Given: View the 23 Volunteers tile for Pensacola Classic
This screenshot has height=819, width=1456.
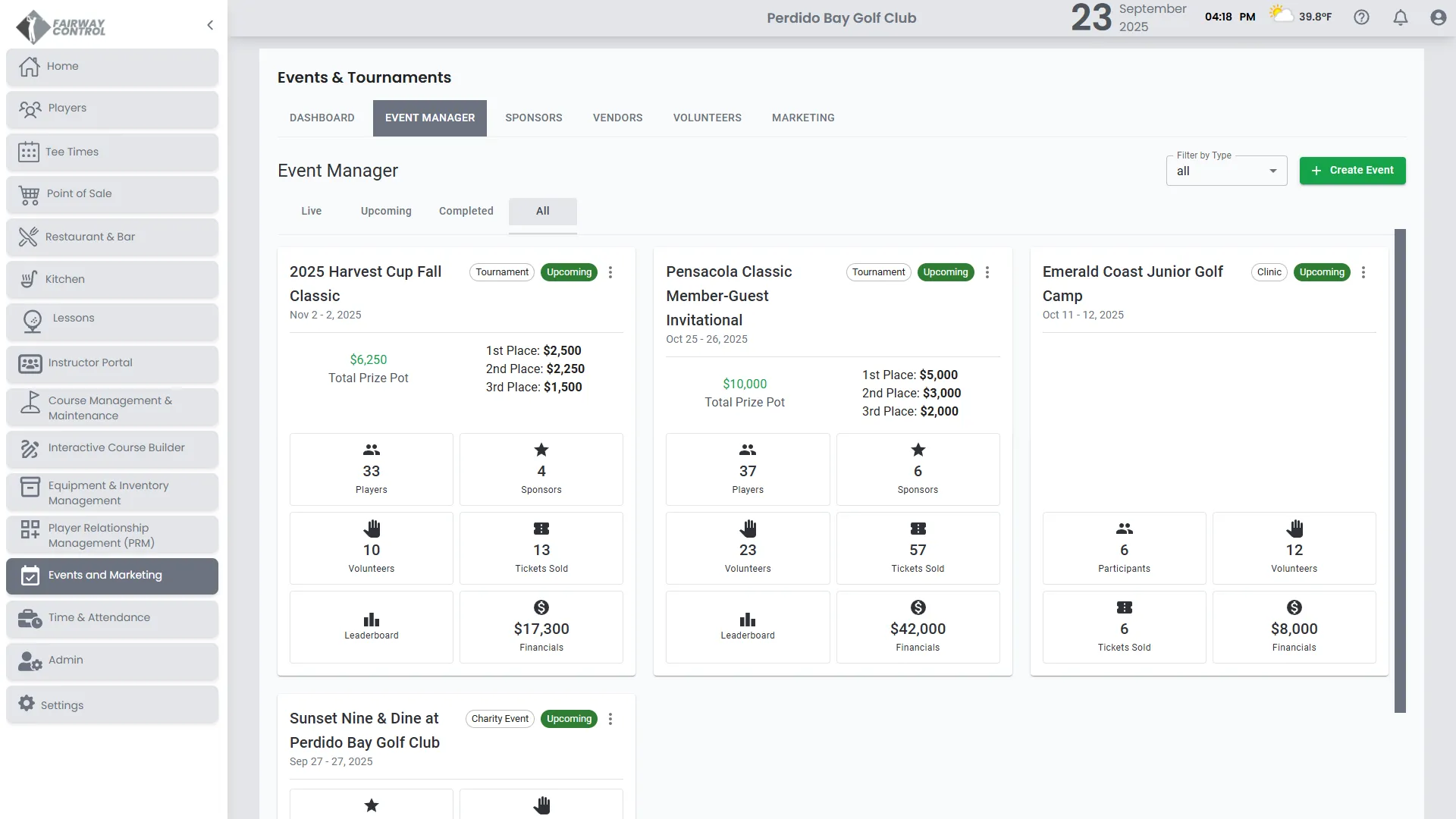Looking at the screenshot, I should click(747, 548).
